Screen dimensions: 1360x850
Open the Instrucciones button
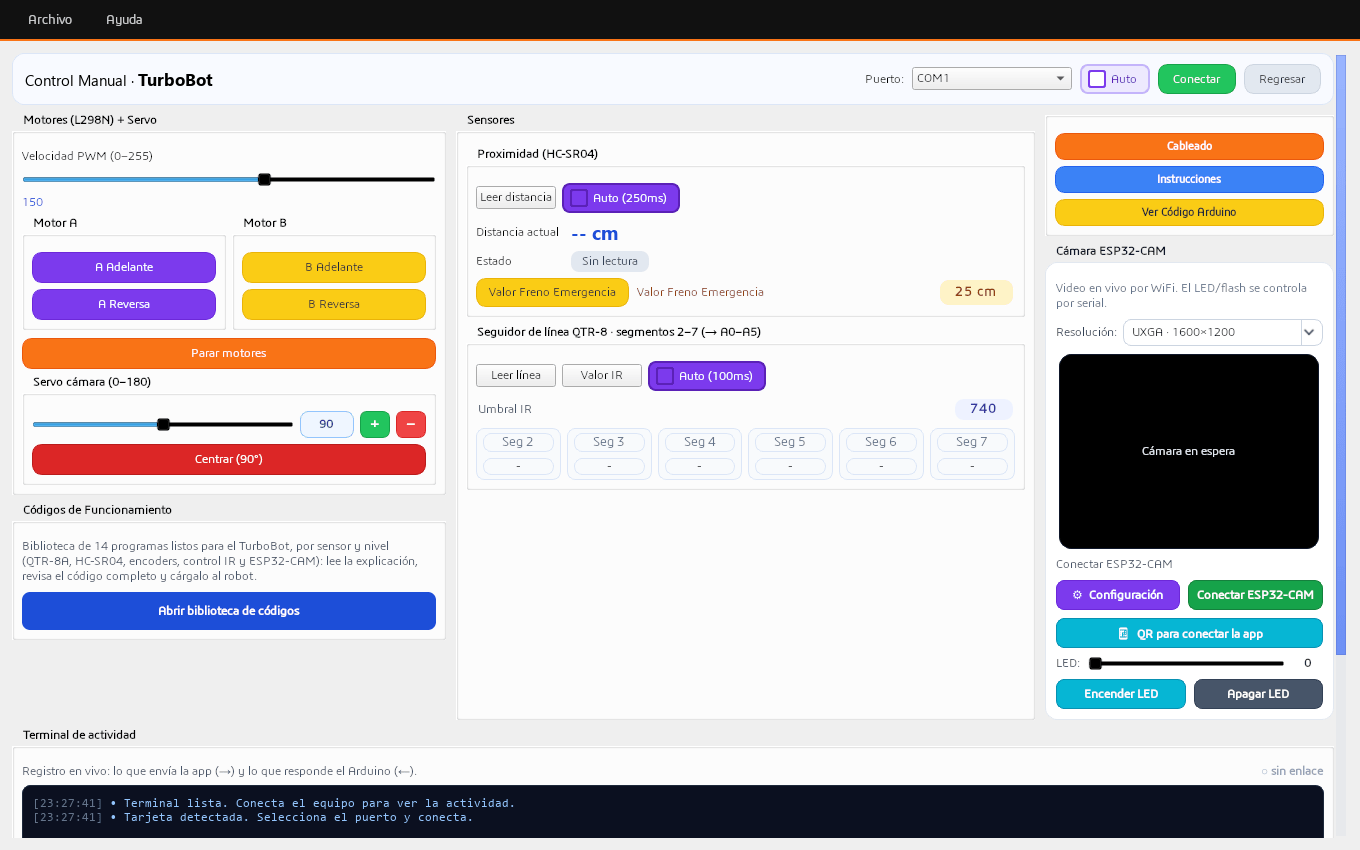pos(1189,179)
